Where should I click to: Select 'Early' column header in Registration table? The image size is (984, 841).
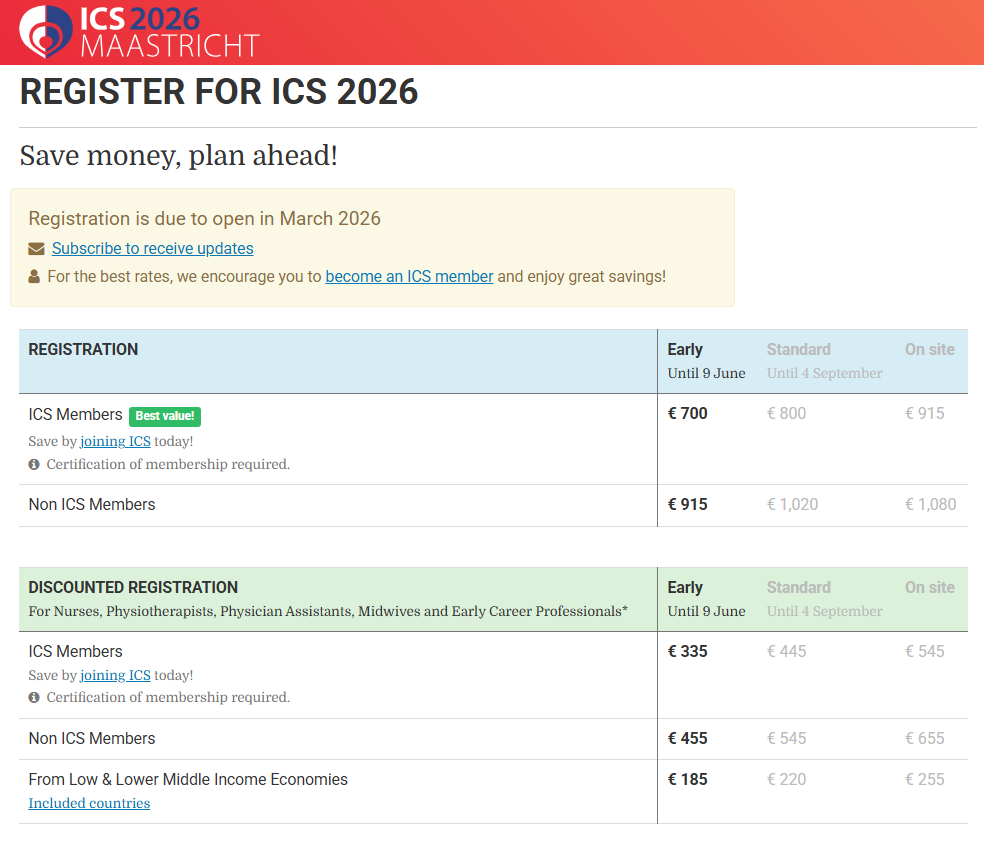click(x=685, y=350)
